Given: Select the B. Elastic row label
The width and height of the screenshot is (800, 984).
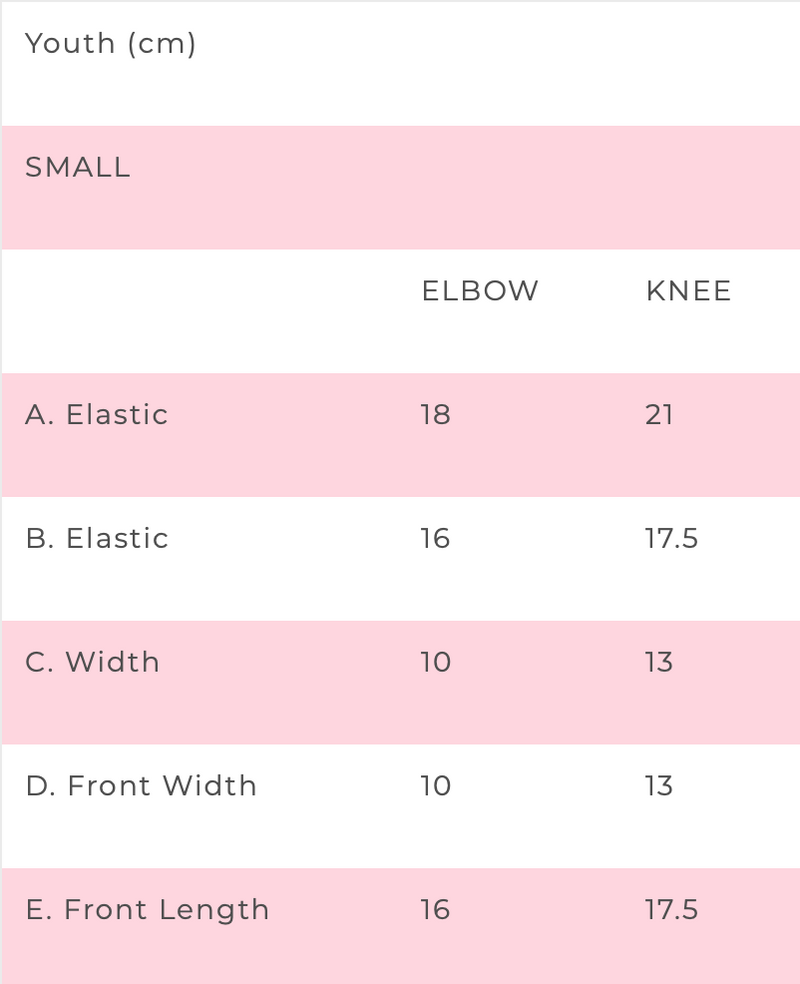Looking at the screenshot, I should [x=97, y=538].
